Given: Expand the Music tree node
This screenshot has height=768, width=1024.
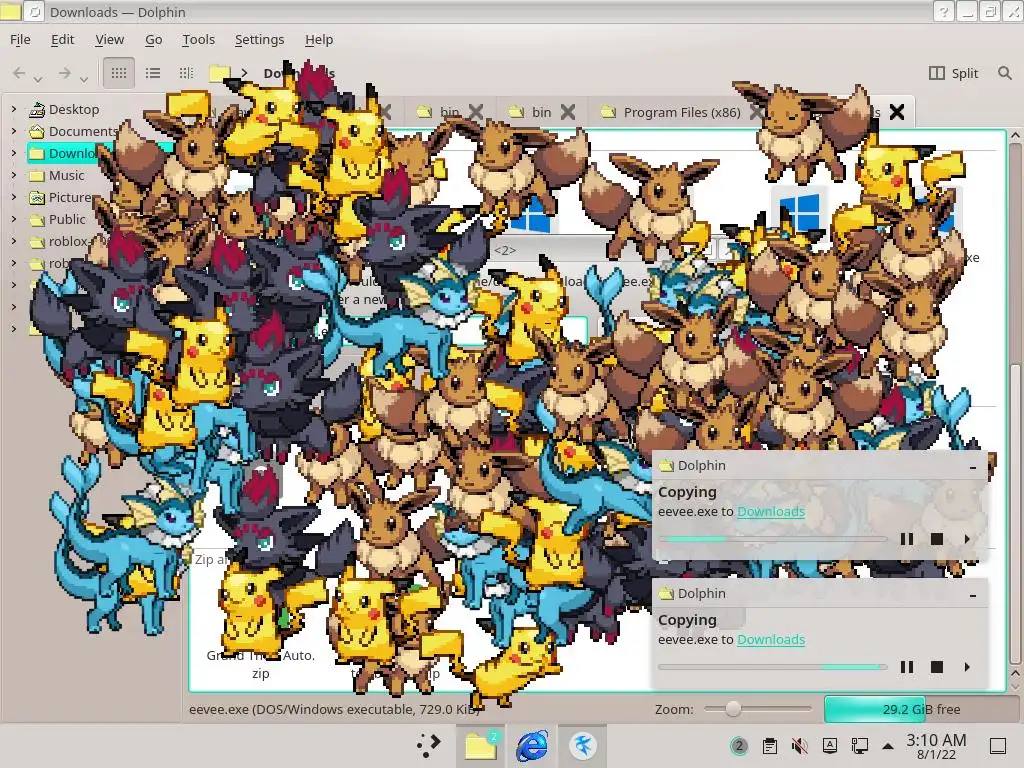Looking at the screenshot, I should click(x=14, y=175).
